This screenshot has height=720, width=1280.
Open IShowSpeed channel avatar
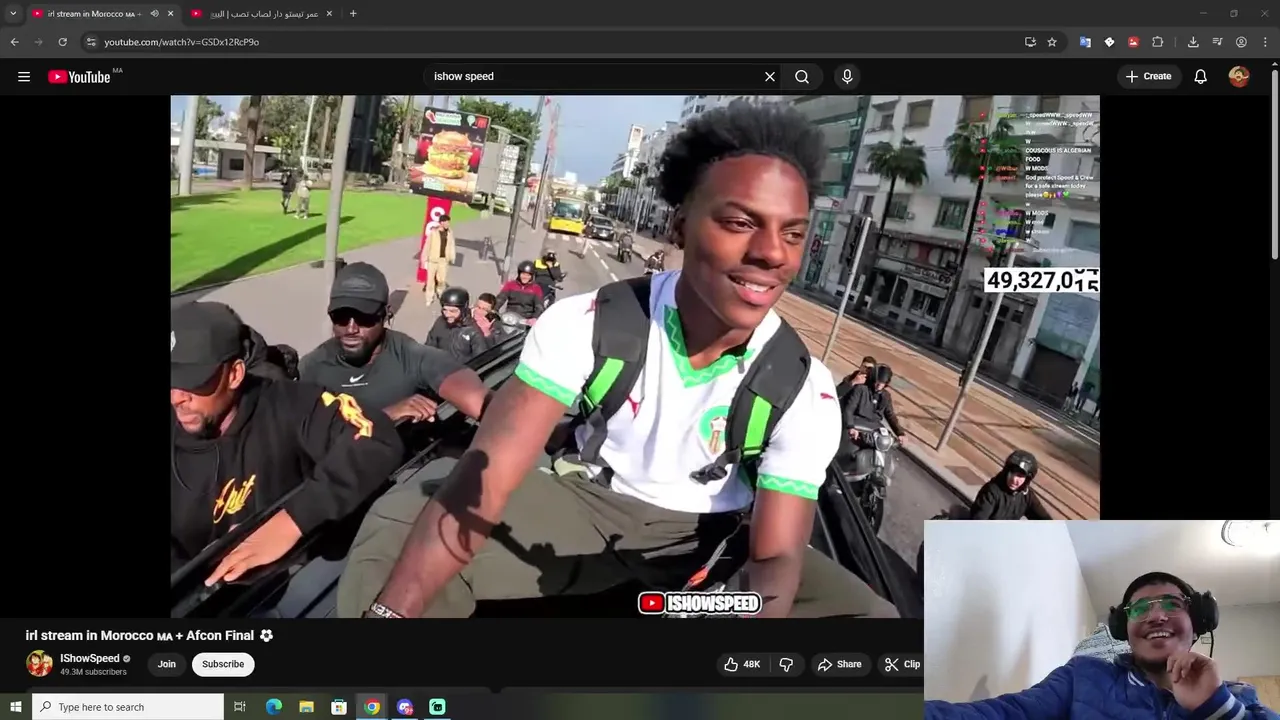click(39, 664)
